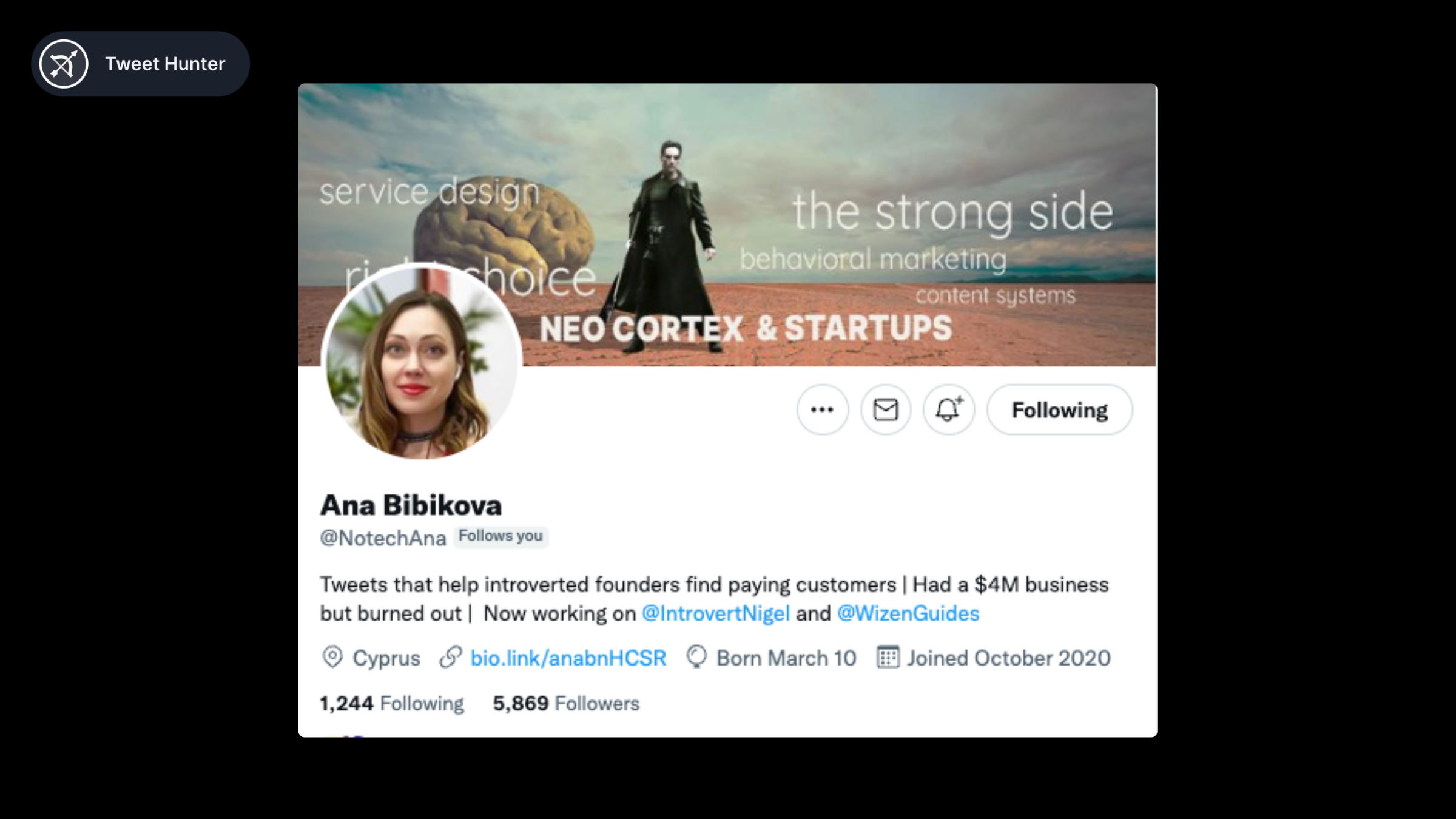1456x819 pixels.
Task: Click the Tweet Hunter bow-and-arrow logo
Action: [x=64, y=64]
